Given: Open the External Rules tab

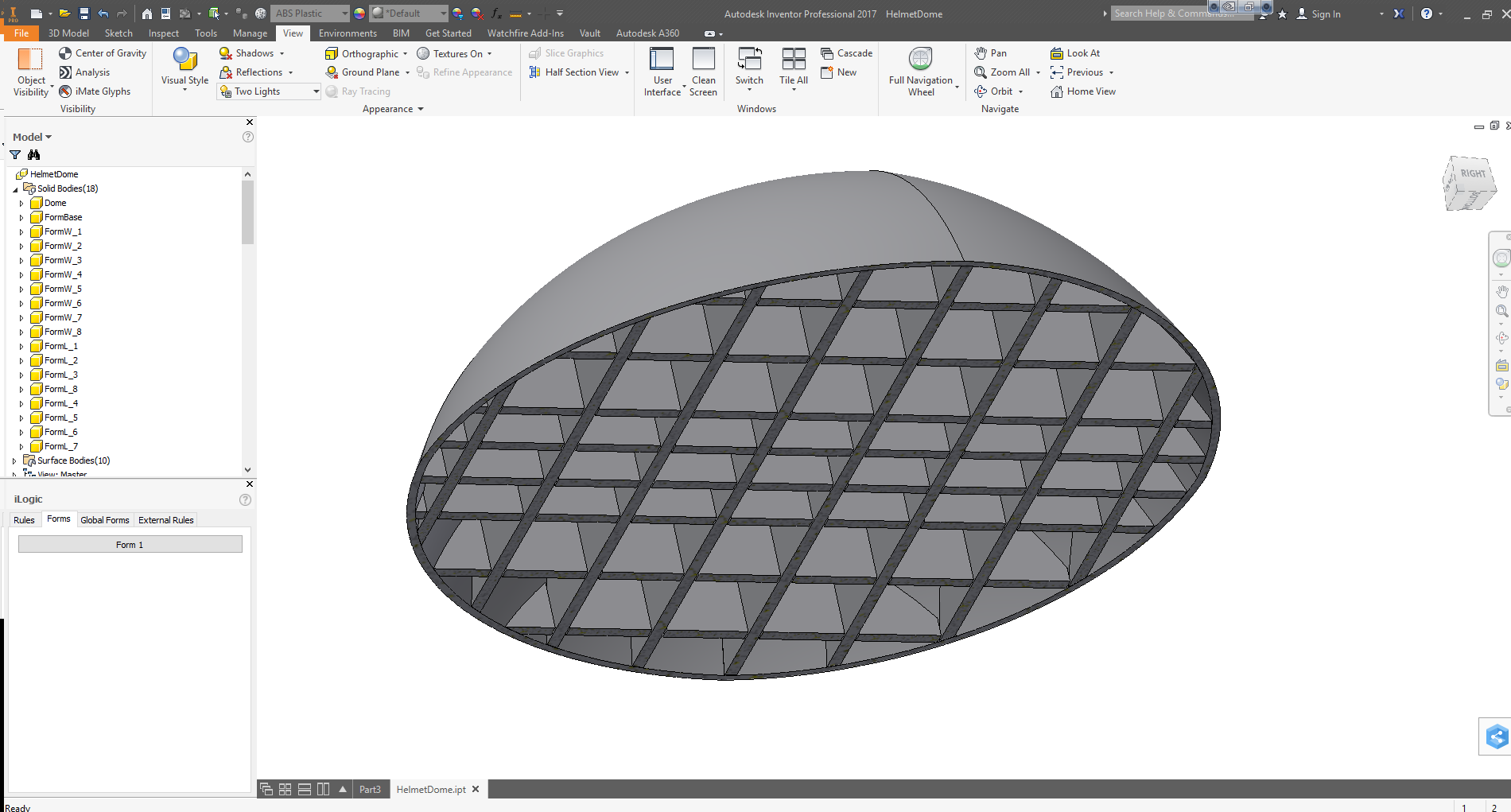Looking at the screenshot, I should coord(165,520).
